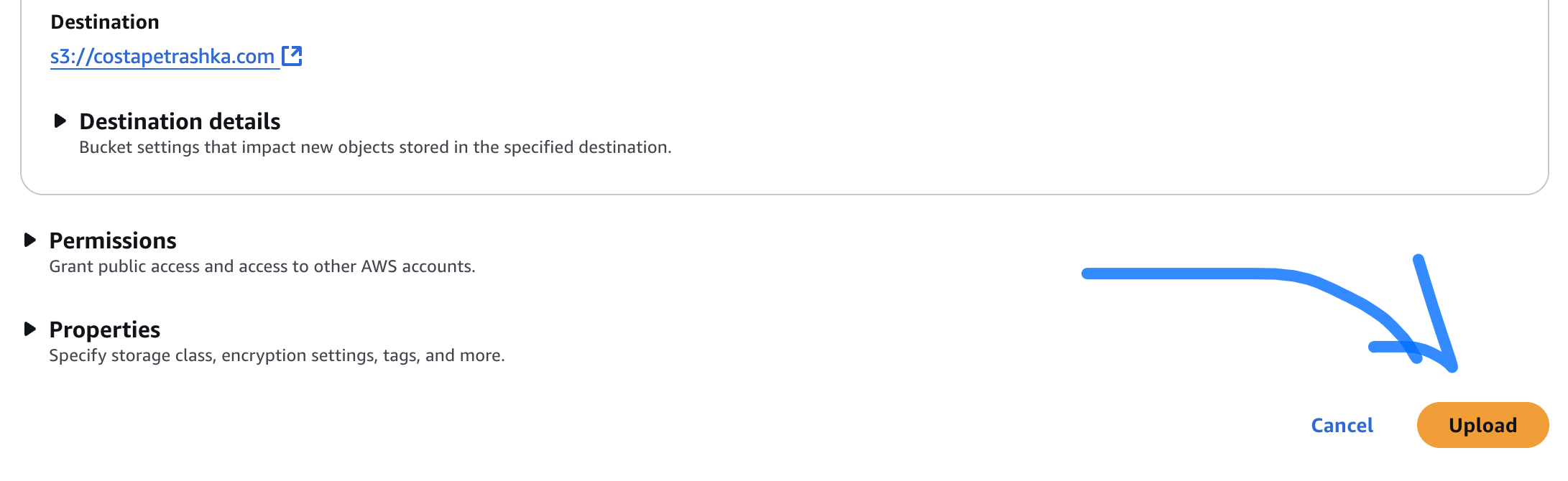1568x481 pixels.
Task: Expand the Permissions section heading
Action: [113, 240]
